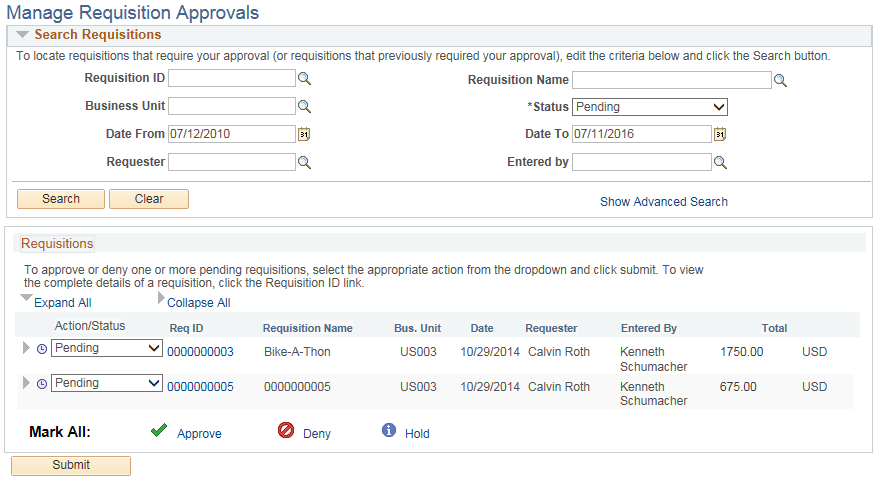
Task: Open the Status dropdown in search criteria
Action: (650, 107)
